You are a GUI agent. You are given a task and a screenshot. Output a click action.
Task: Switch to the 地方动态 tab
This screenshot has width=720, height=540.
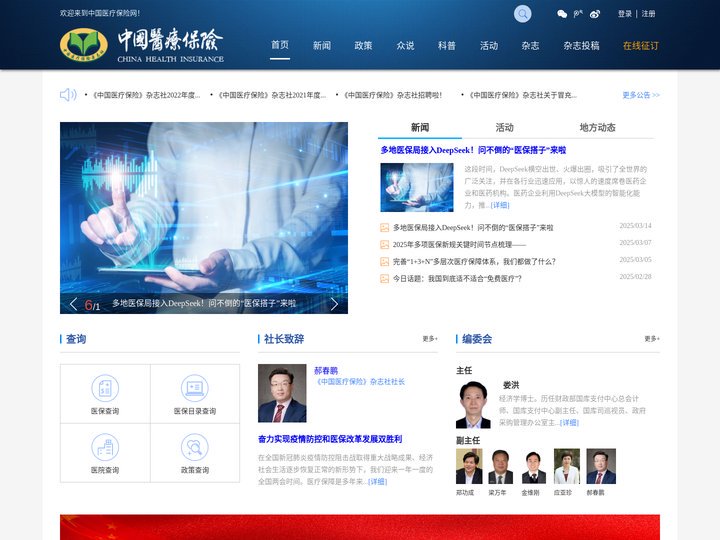pos(597,128)
